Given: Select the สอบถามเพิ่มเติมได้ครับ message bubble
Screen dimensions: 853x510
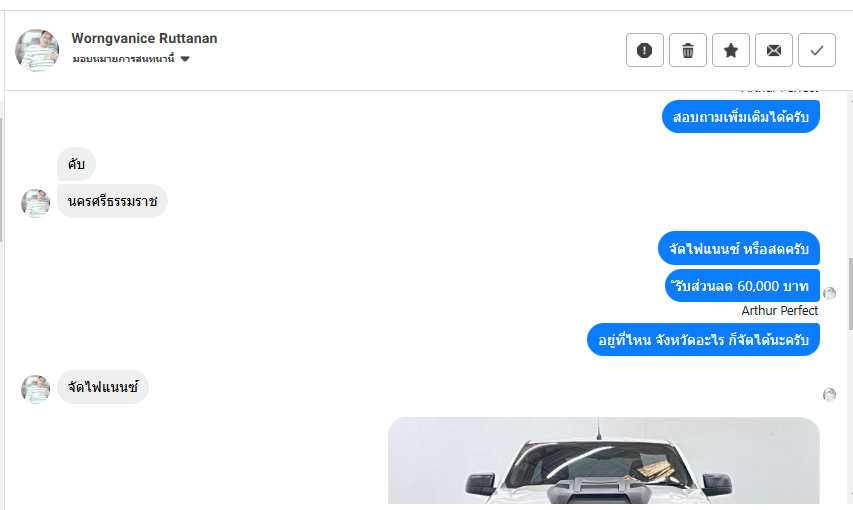Looking at the screenshot, I should [x=740, y=116].
